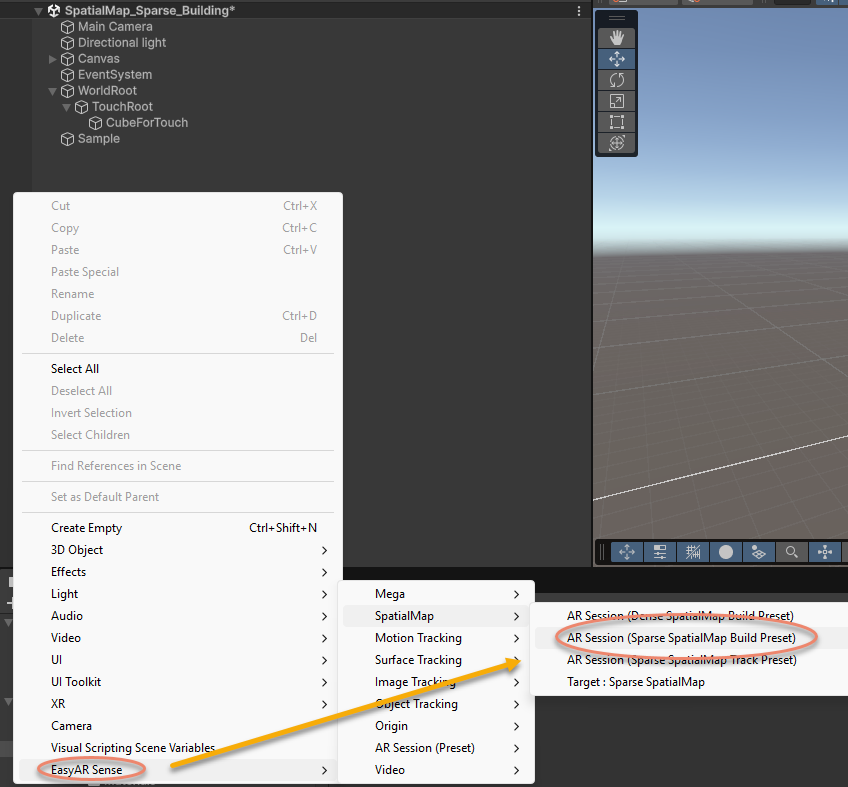848x787 pixels.
Task: Select Main Camera in the hierarchy
Action: tap(115, 27)
